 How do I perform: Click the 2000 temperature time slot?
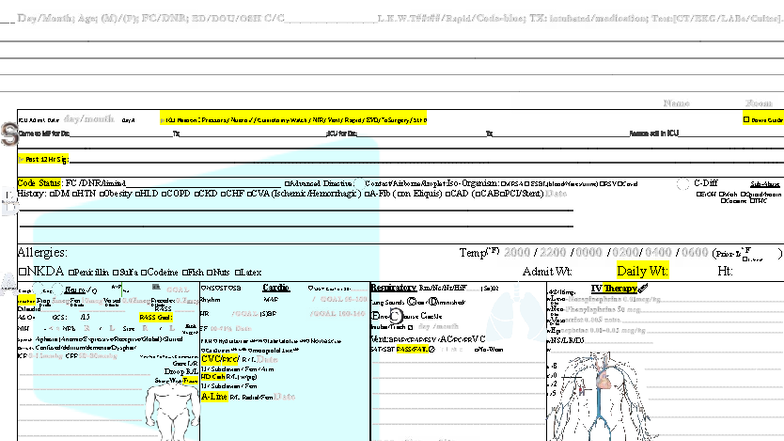[517, 252]
